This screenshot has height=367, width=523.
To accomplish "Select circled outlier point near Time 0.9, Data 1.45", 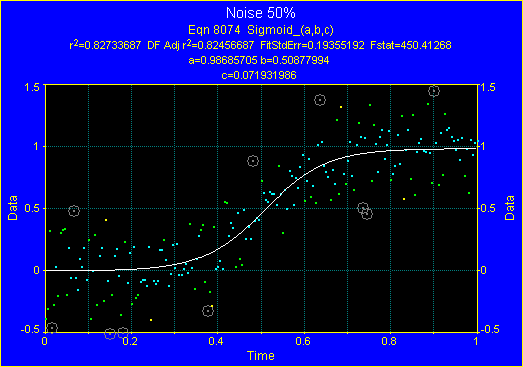I will pos(434,91).
